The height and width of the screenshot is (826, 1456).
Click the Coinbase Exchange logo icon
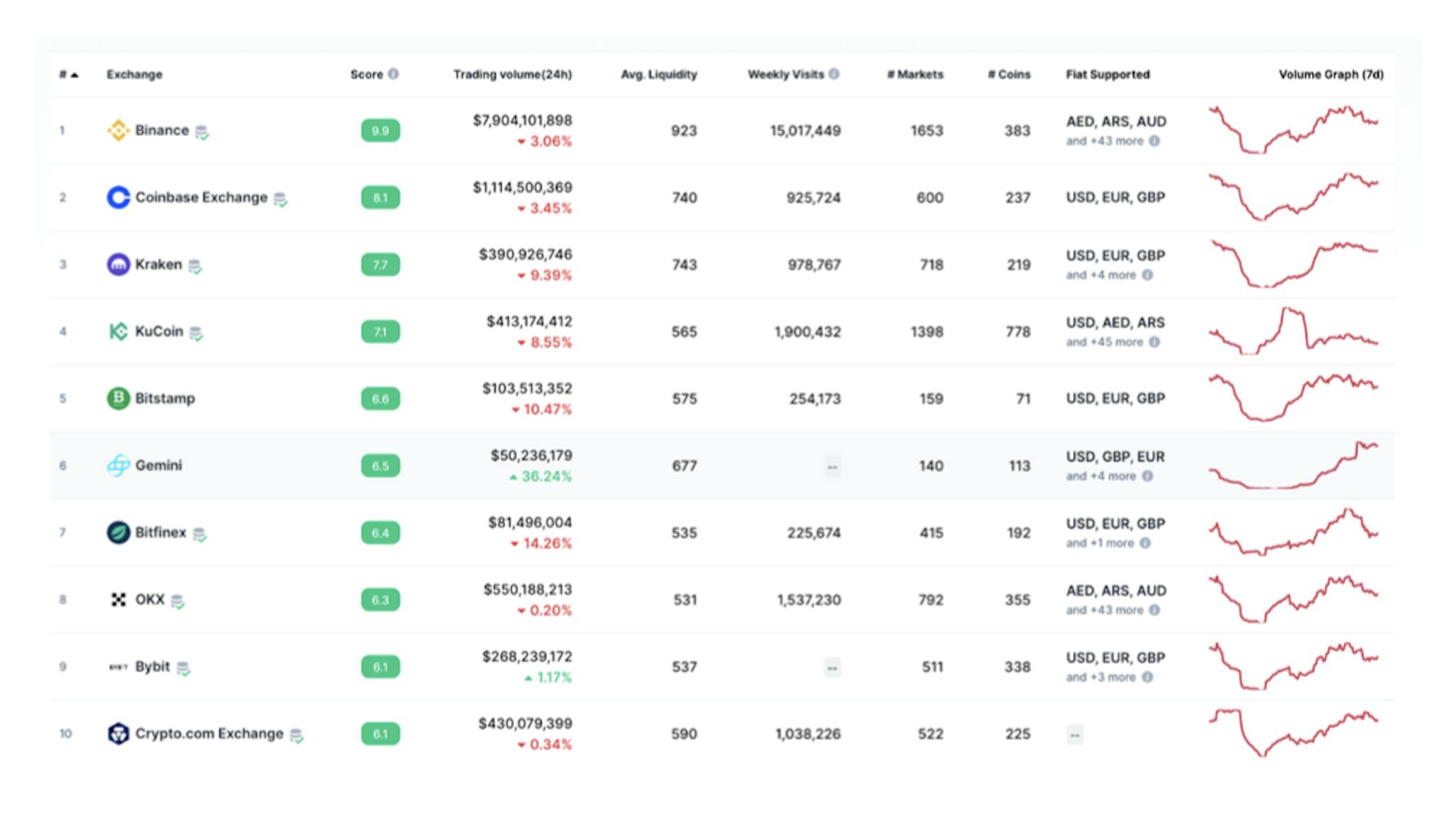(118, 197)
